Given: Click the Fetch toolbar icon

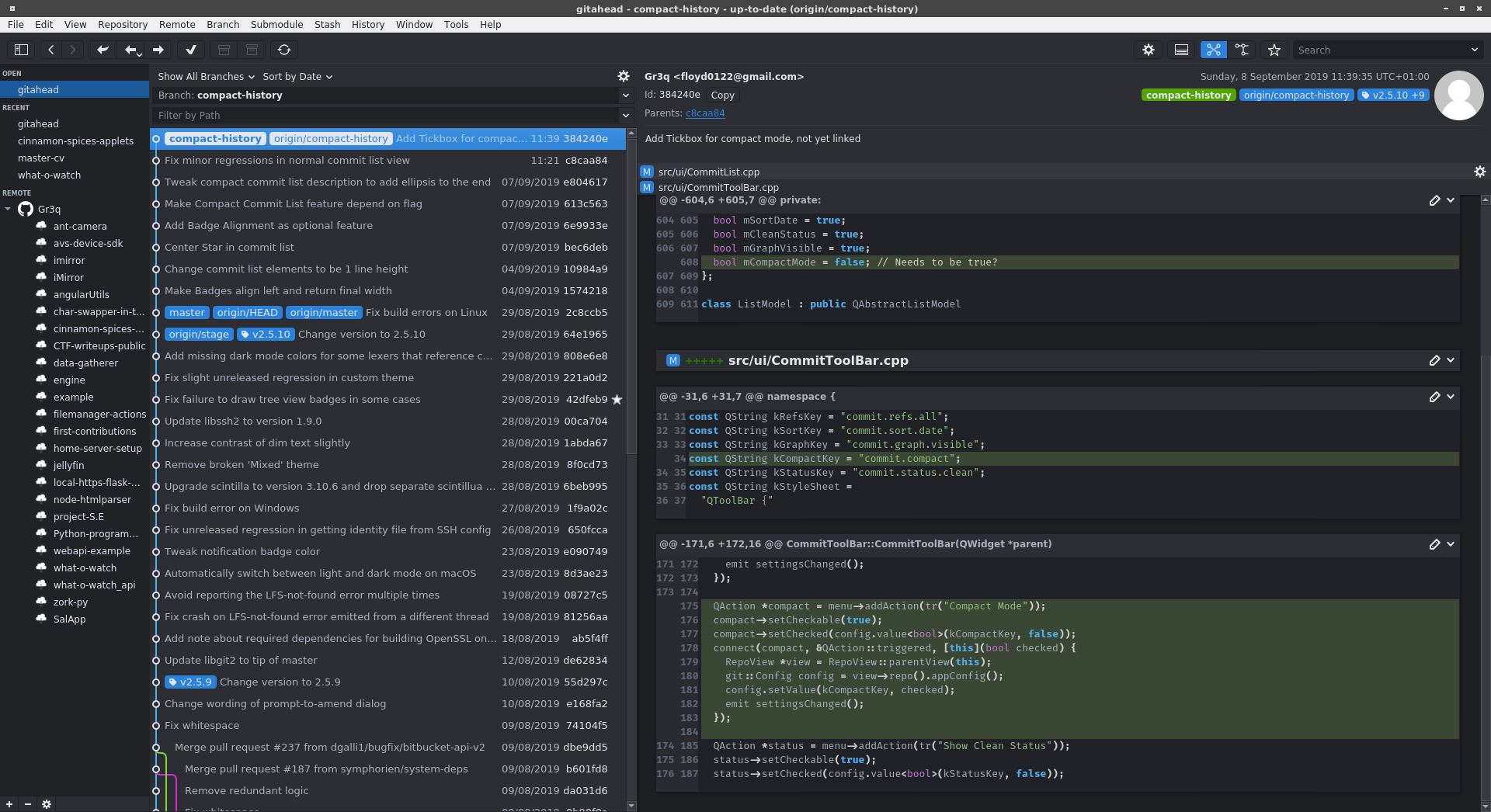Looking at the screenshot, I should pos(102,50).
